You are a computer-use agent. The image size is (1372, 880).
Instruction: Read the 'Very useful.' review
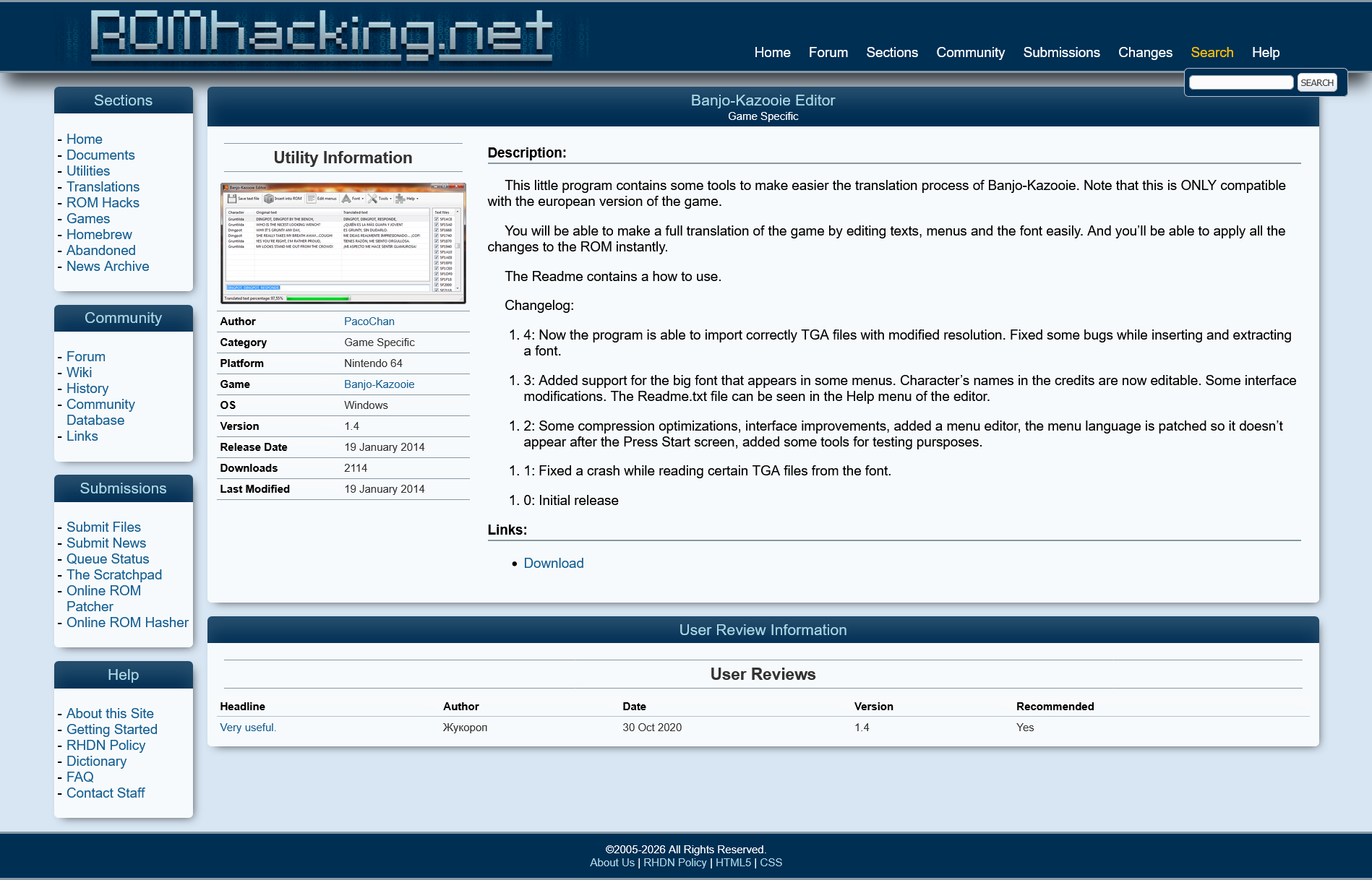(247, 728)
